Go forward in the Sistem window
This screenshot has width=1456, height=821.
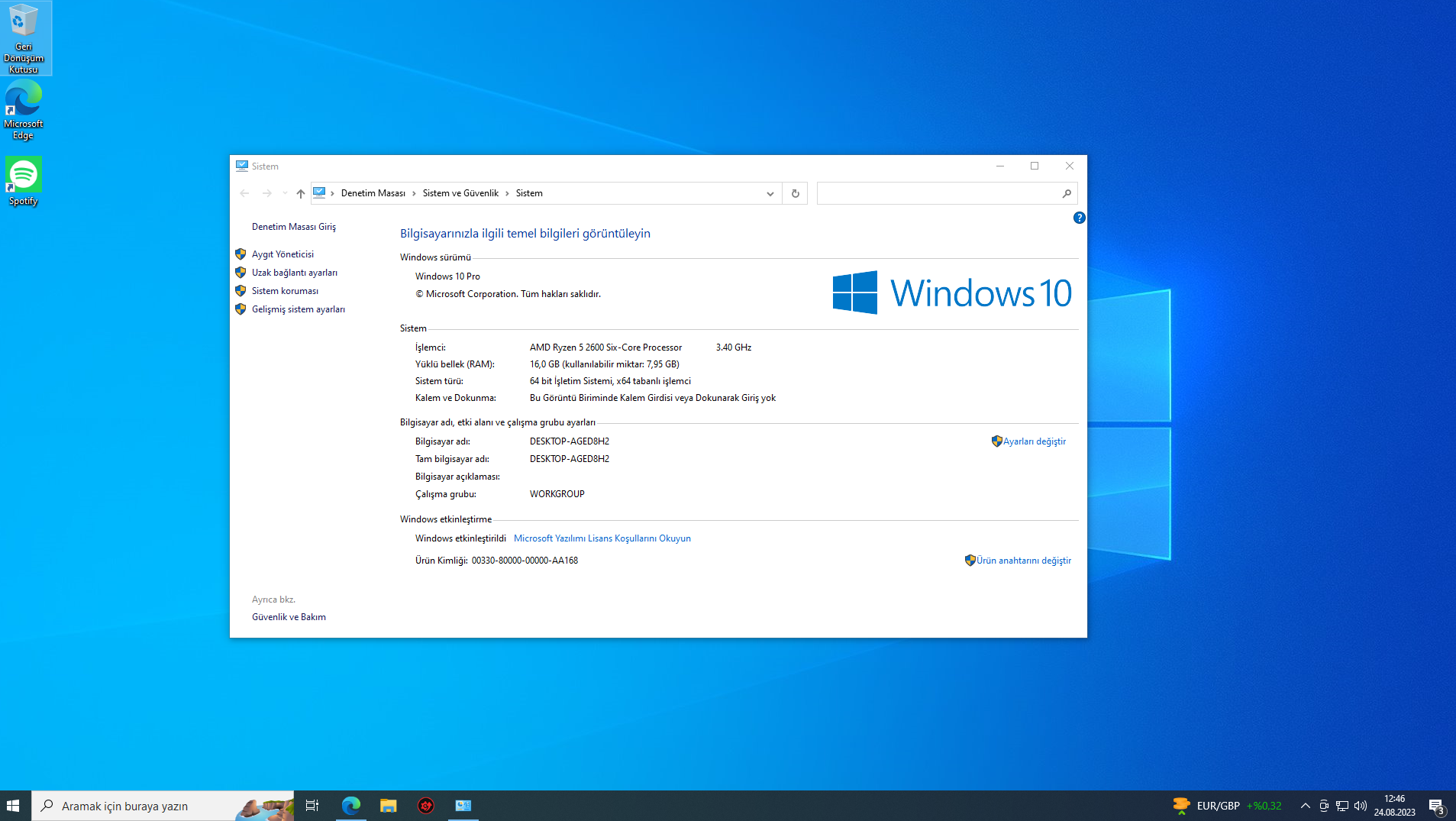pos(266,193)
